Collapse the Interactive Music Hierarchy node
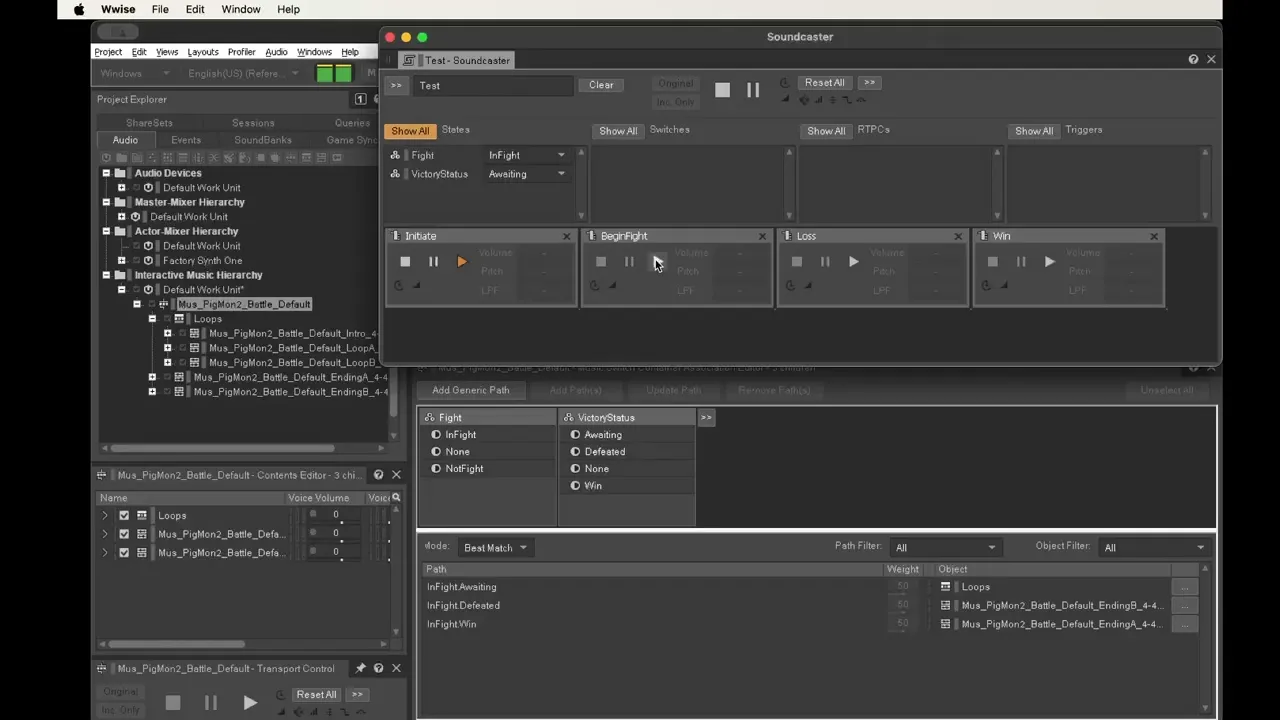The height and width of the screenshot is (720, 1280). (106, 275)
